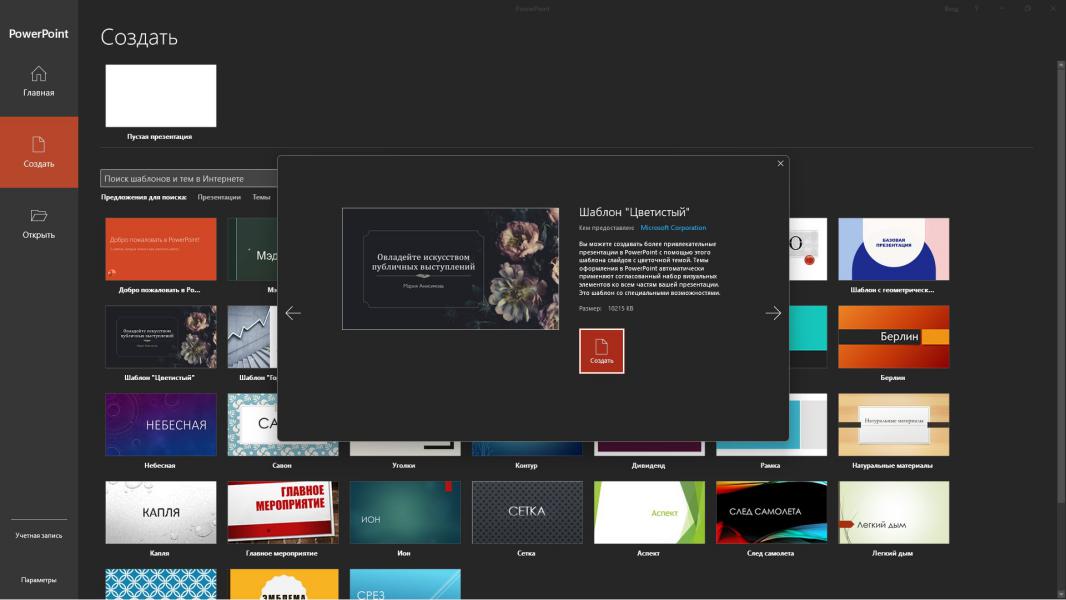The image size is (1066, 600).
Task: Click the vertical scrollbar on right edge
Action: (1061, 300)
